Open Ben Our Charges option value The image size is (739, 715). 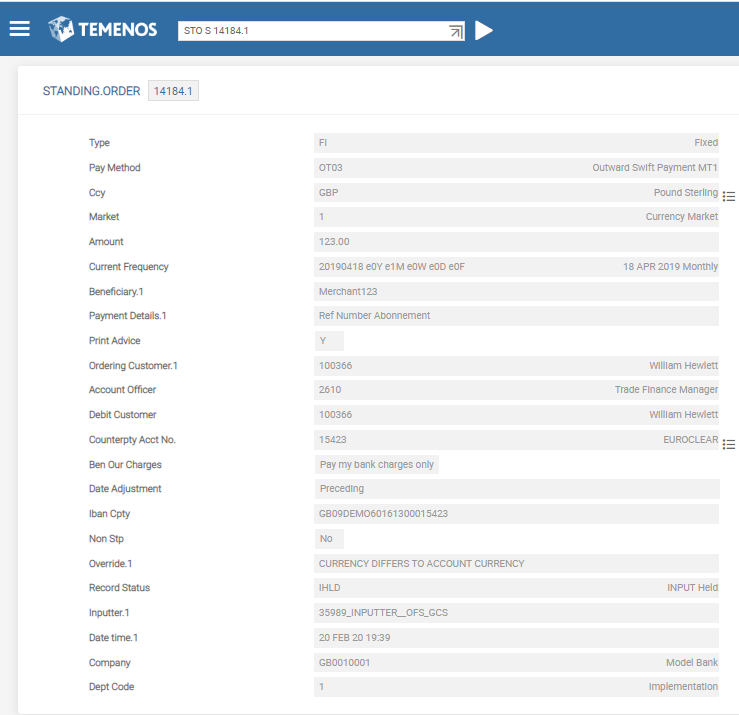[377, 464]
